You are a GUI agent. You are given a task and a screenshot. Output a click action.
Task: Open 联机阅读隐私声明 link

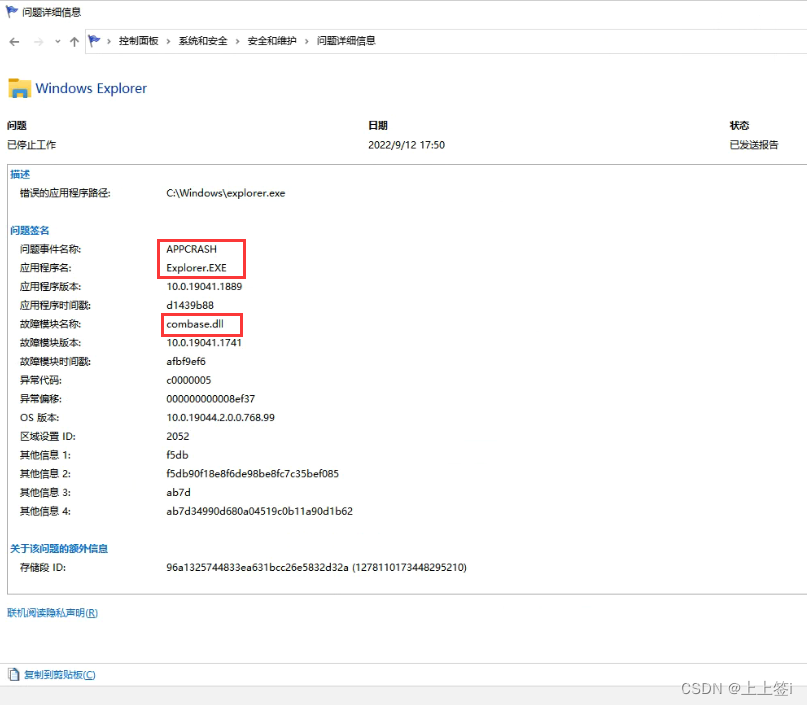52,612
